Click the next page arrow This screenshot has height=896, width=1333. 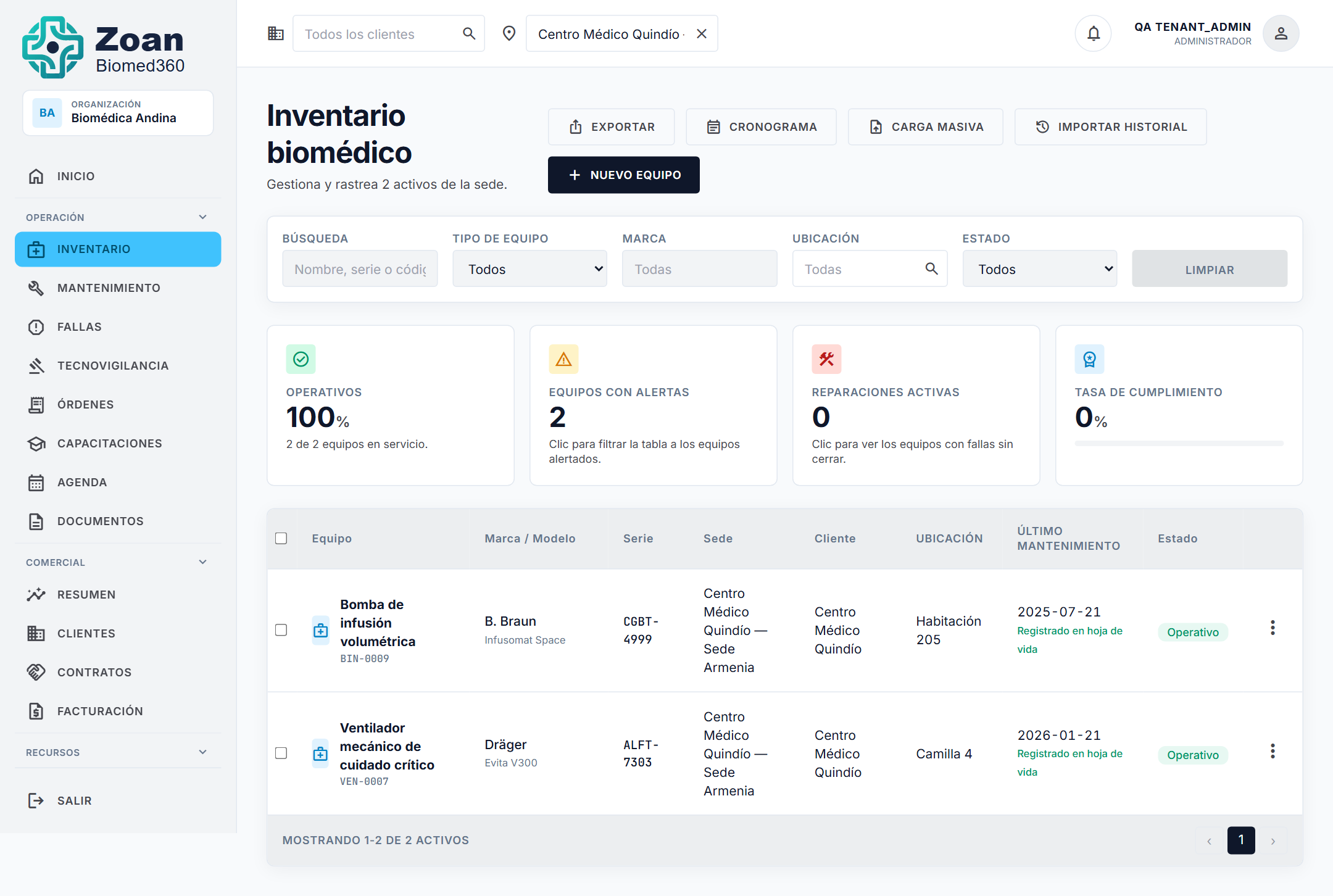[x=1273, y=840]
